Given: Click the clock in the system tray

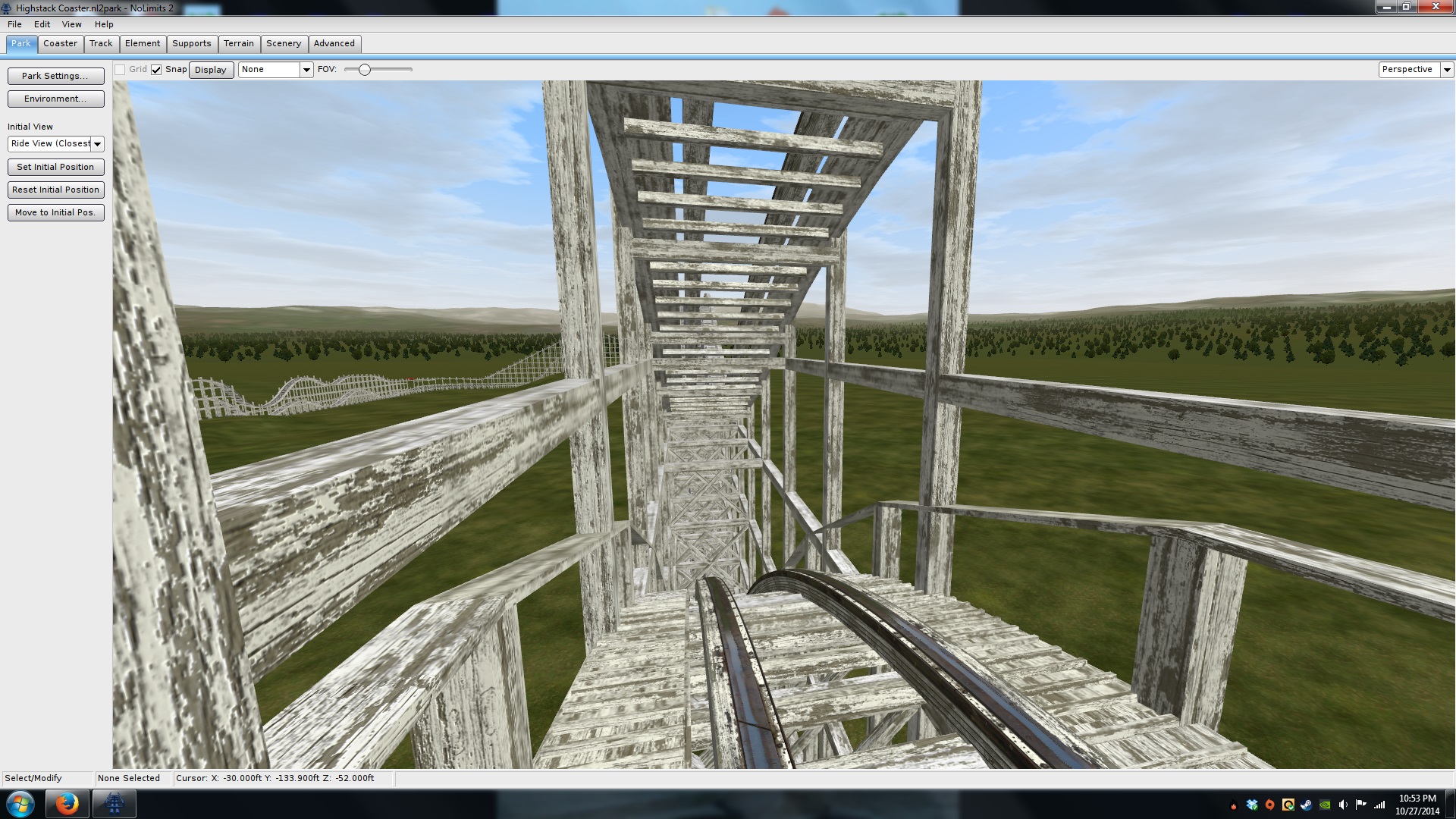Looking at the screenshot, I should click(1417, 805).
